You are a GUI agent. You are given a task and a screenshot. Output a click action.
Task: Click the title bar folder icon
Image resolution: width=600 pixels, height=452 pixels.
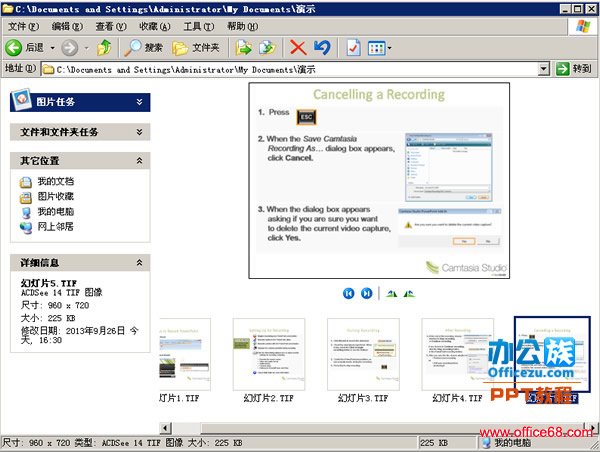point(7,8)
